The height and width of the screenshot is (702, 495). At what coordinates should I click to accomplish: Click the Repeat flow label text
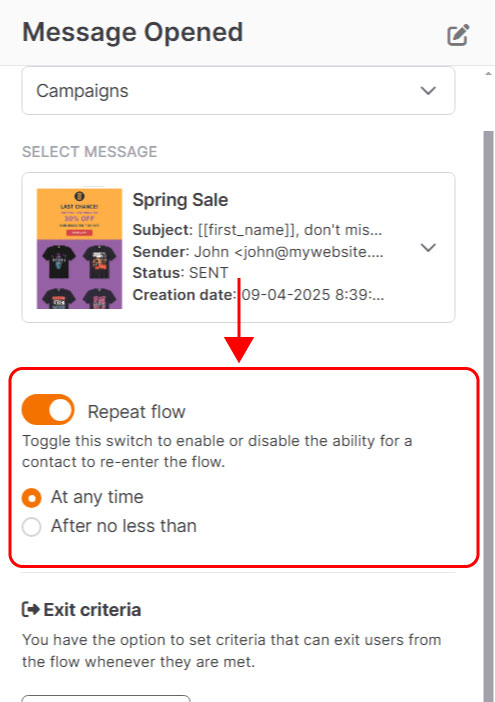(137, 412)
